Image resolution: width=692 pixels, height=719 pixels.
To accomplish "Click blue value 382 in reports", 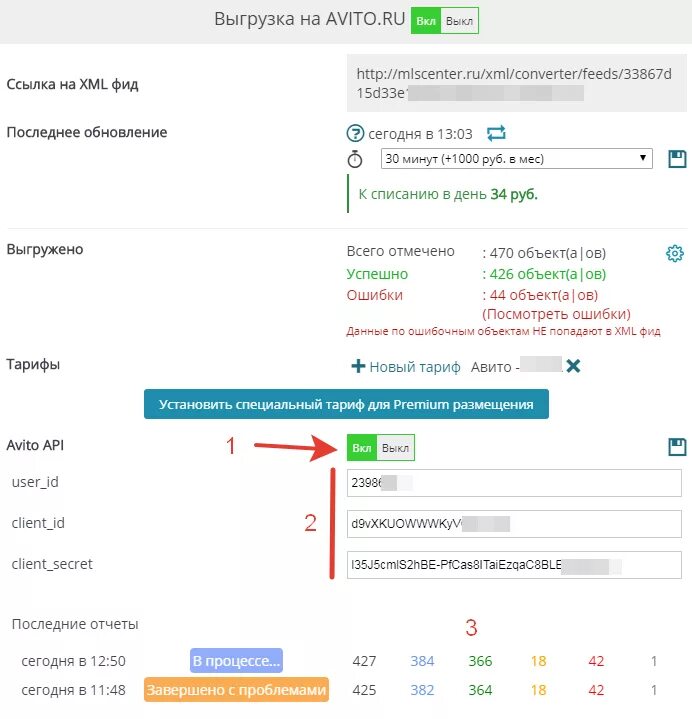I will (422, 690).
